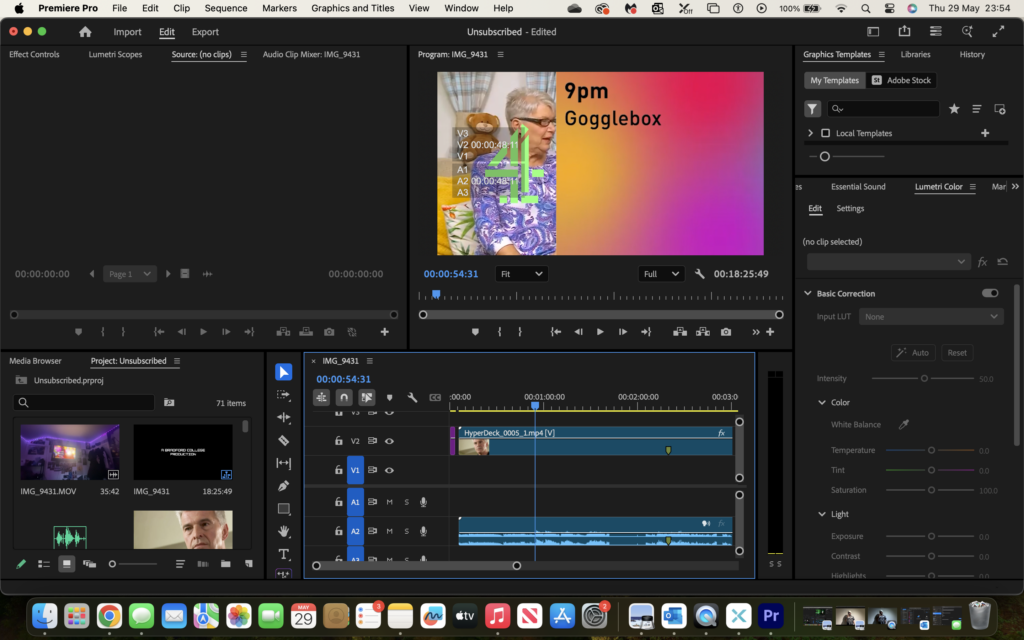Switch to the Lumetri Scopes tab

(x=115, y=54)
